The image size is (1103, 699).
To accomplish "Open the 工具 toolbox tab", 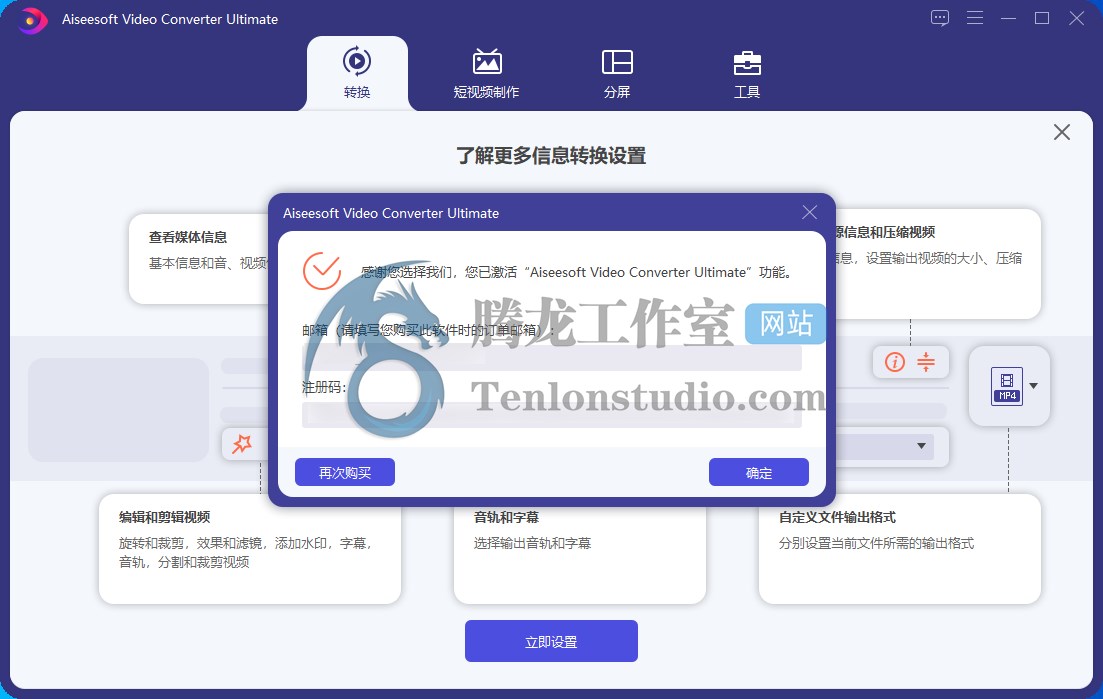I will pos(746,73).
